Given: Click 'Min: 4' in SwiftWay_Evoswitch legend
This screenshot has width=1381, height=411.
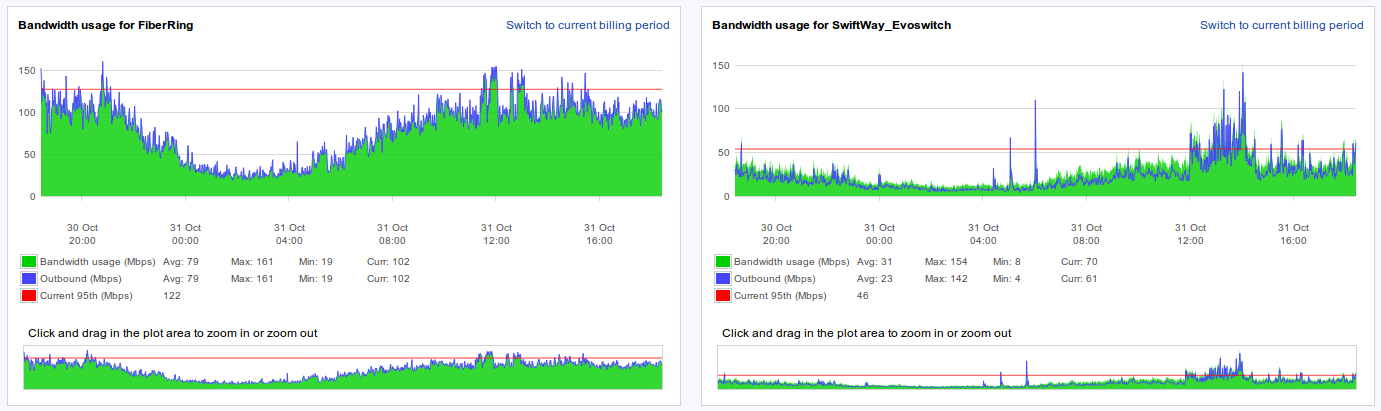Looking at the screenshot, I should (x=1009, y=279).
